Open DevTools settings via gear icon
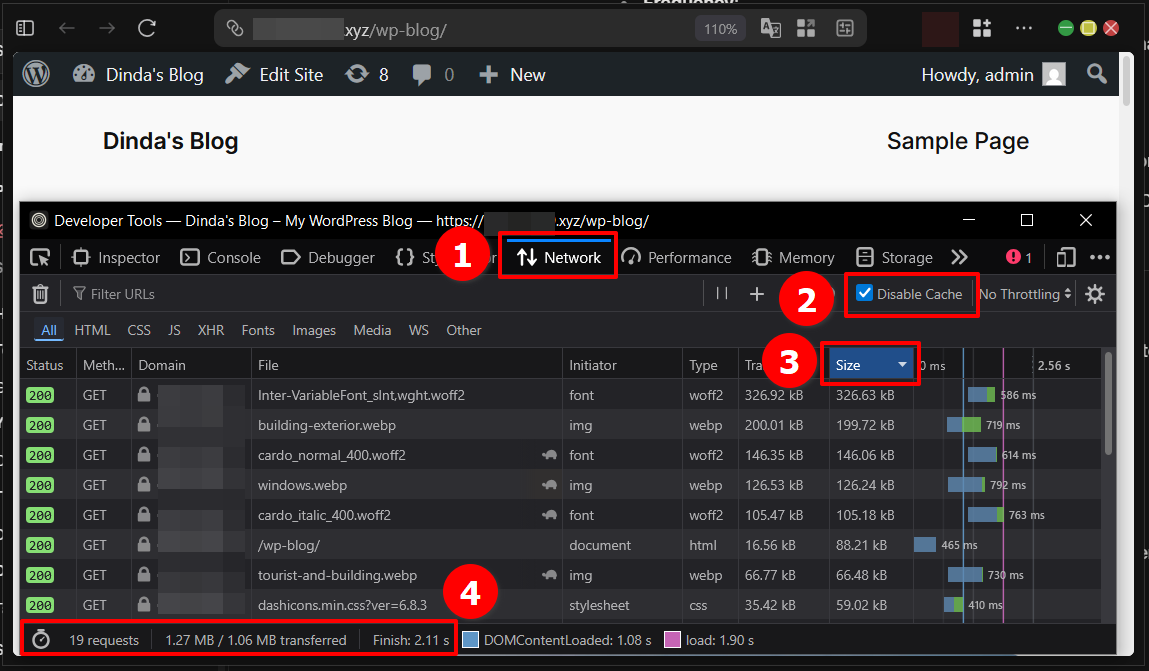The image size is (1149, 671). click(x=1095, y=293)
